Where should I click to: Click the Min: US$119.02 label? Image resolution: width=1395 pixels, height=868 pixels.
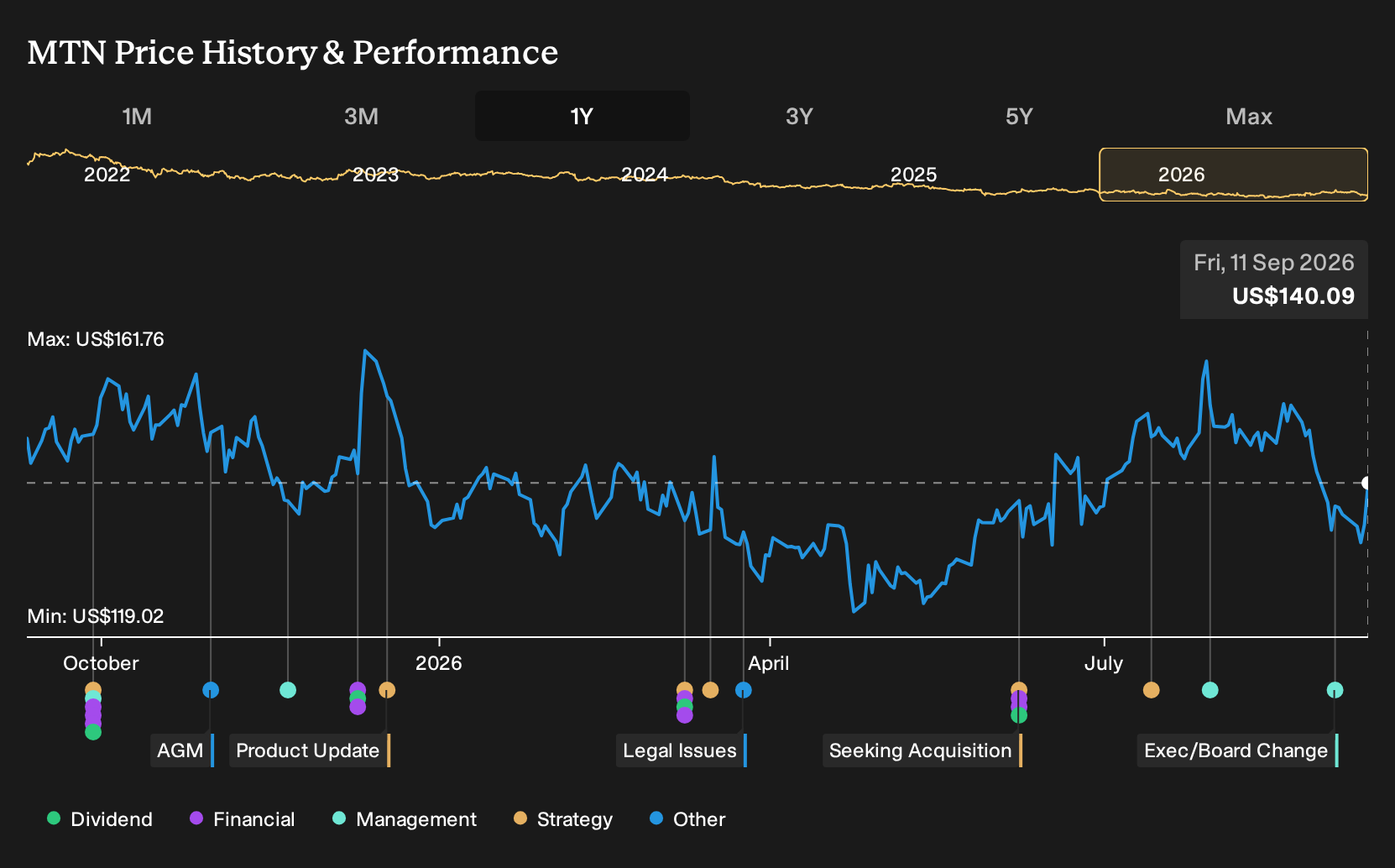point(96,616)
